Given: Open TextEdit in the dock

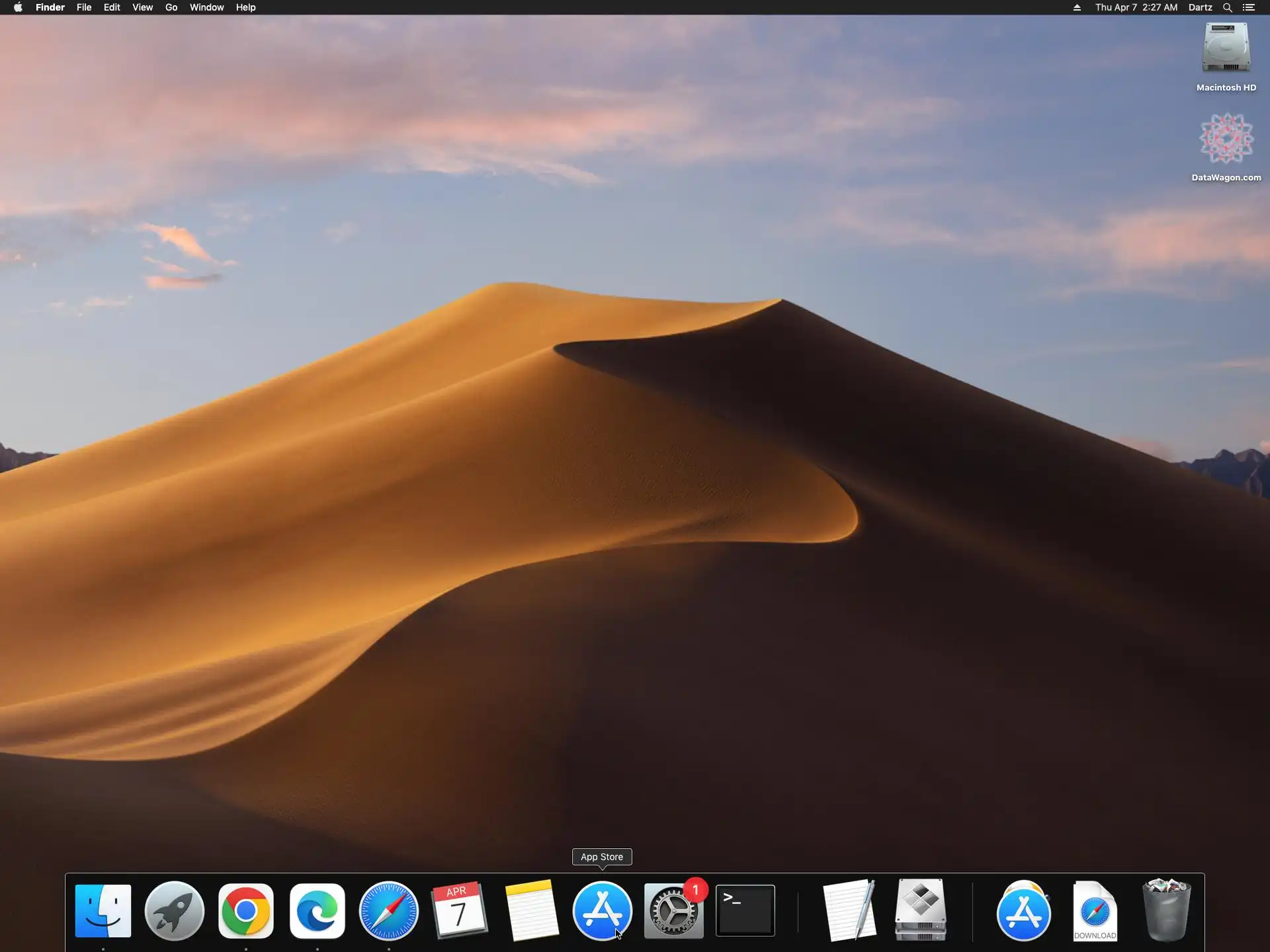Looking at the screenshot, I should [x=850, y=911].
